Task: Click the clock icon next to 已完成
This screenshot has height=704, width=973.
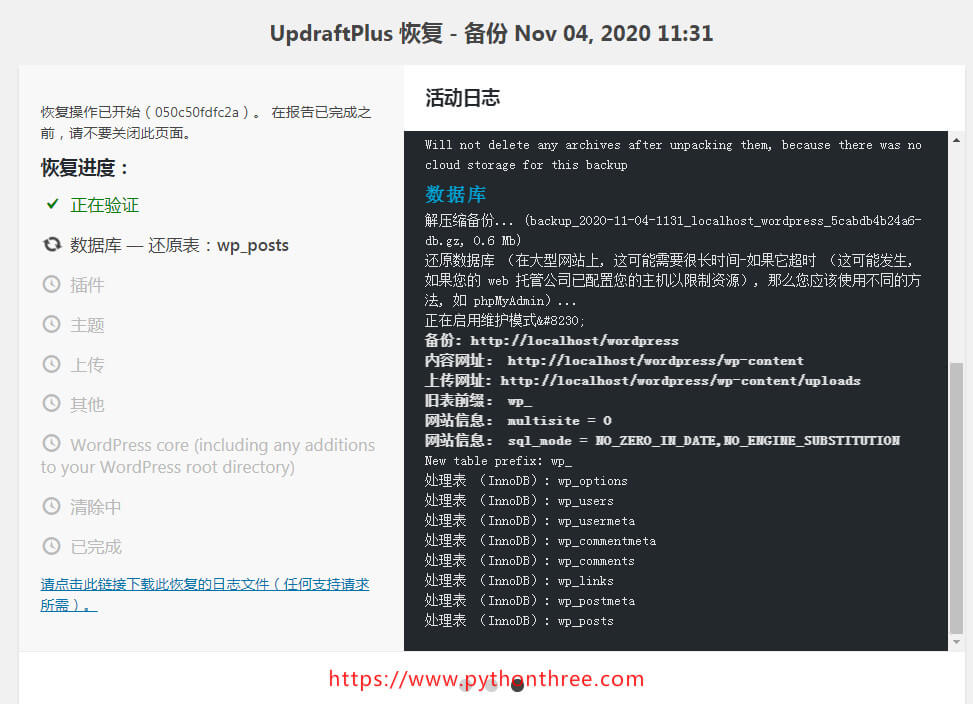Action: [x=52, y=546]
